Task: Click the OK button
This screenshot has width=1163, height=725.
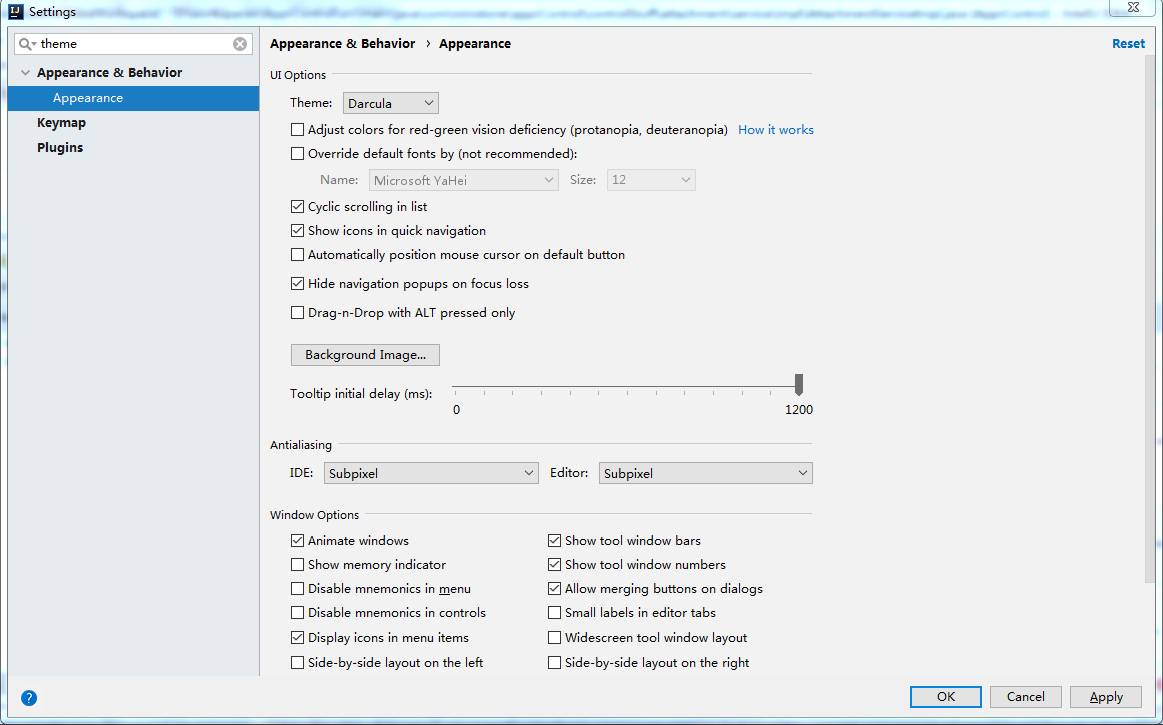Action: tap(946, 697)
